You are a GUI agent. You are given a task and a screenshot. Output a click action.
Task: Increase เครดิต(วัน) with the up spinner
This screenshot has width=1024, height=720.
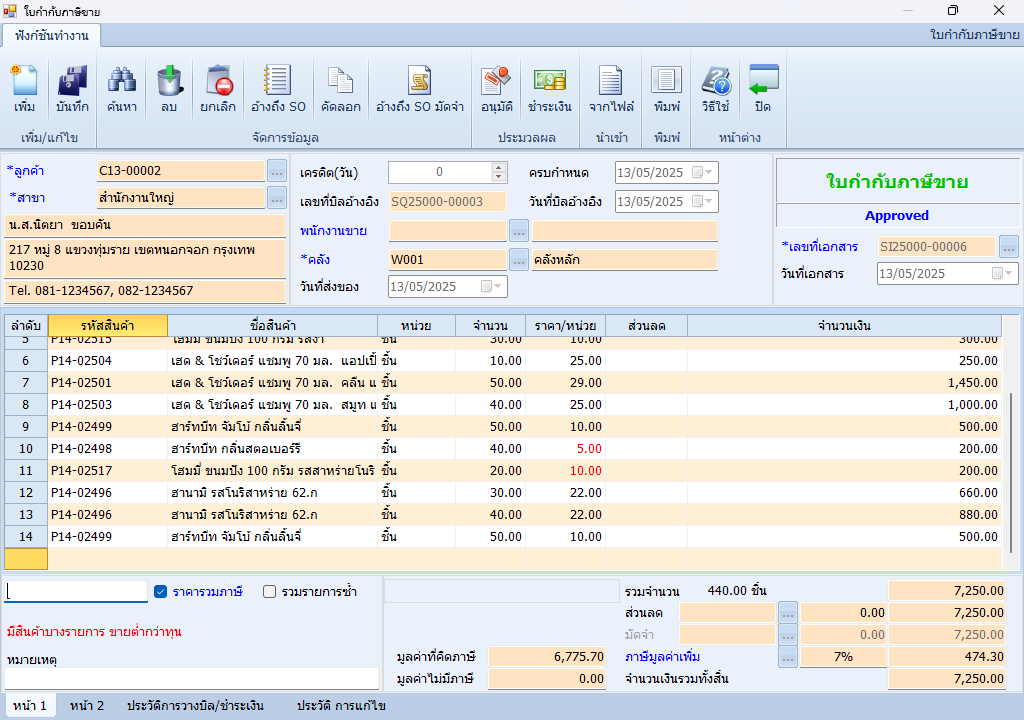tap(499, 167)
